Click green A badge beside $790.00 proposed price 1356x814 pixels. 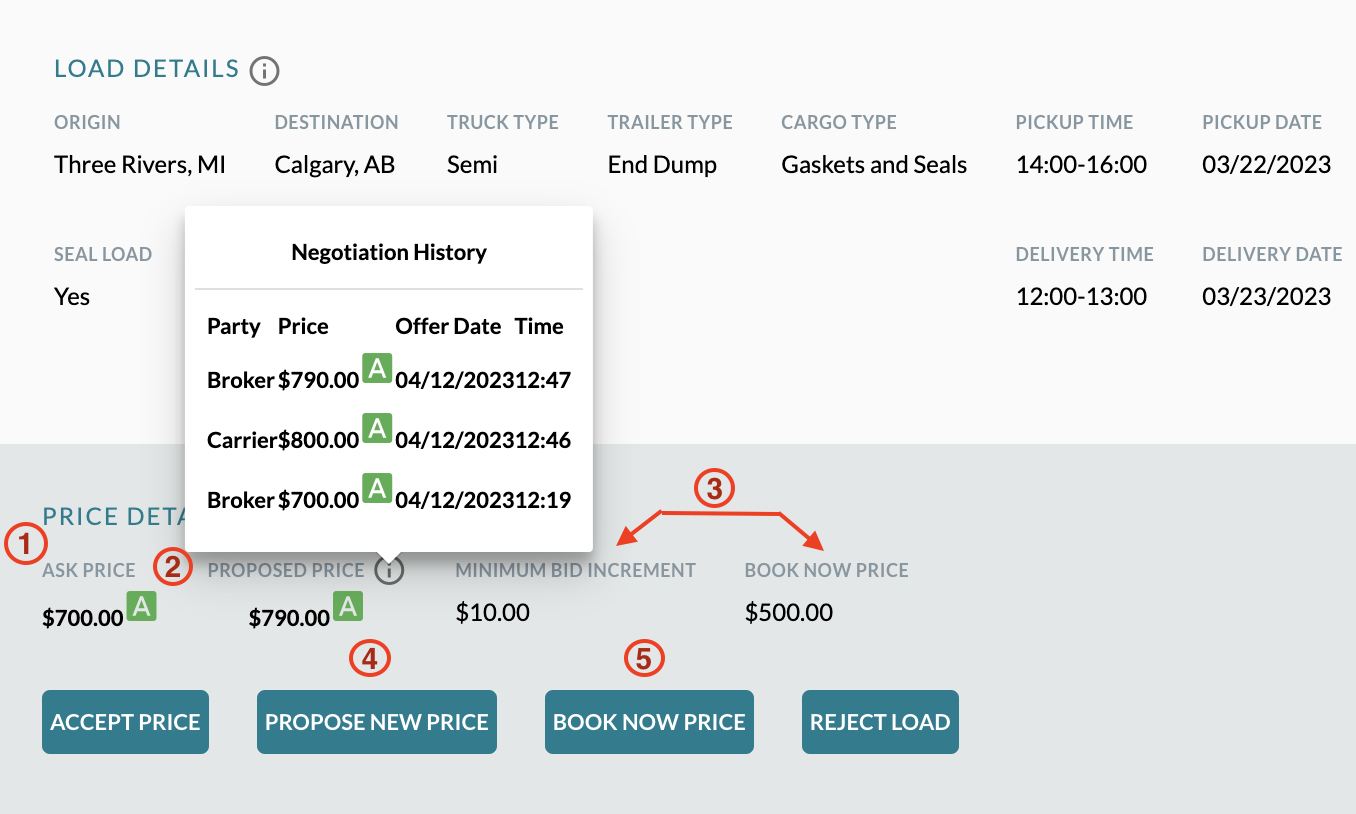pos(347,607)
